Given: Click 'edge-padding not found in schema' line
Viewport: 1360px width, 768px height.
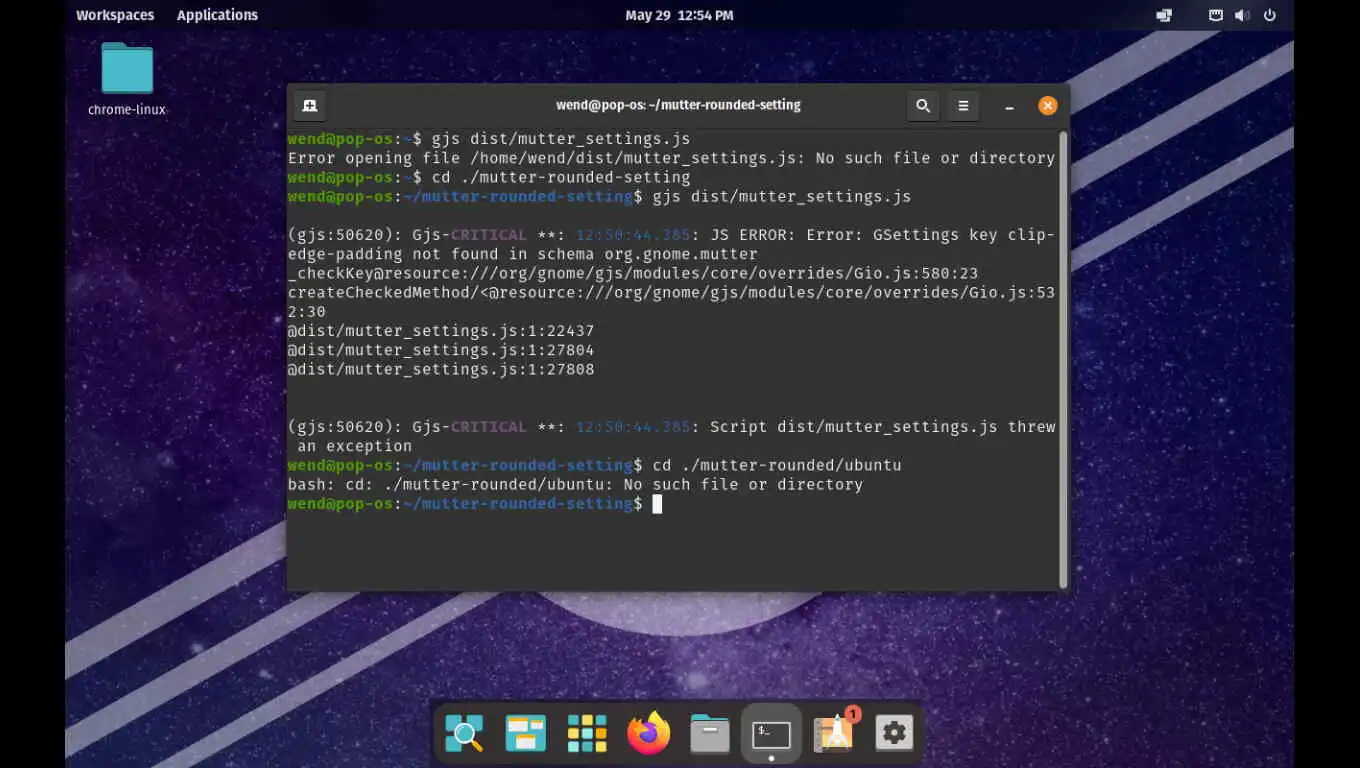Looking at the screenshot, I should pos(523,254).
